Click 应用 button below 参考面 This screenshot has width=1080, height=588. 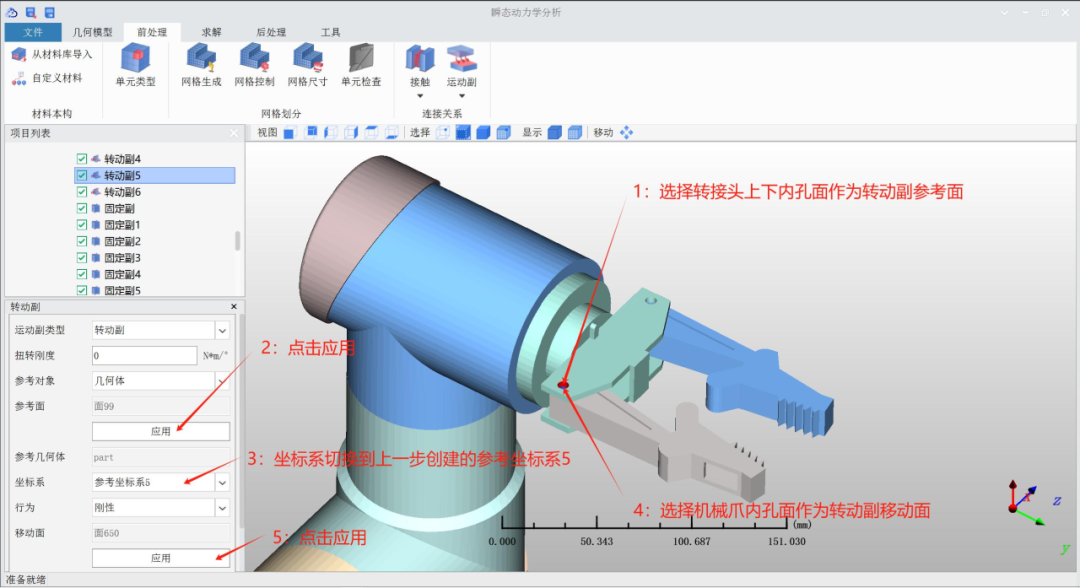click(160, 432)
